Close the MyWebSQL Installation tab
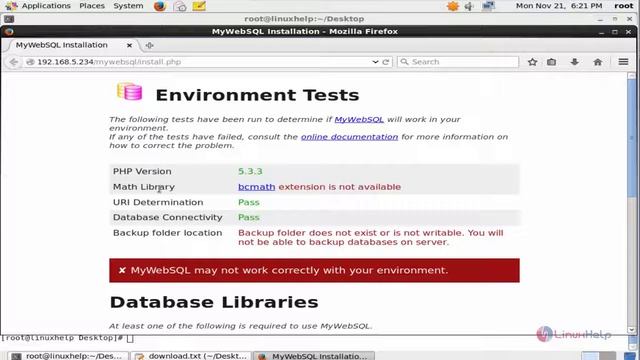The image size is (640, 360). pyautogui.click(x=129, y=45)
